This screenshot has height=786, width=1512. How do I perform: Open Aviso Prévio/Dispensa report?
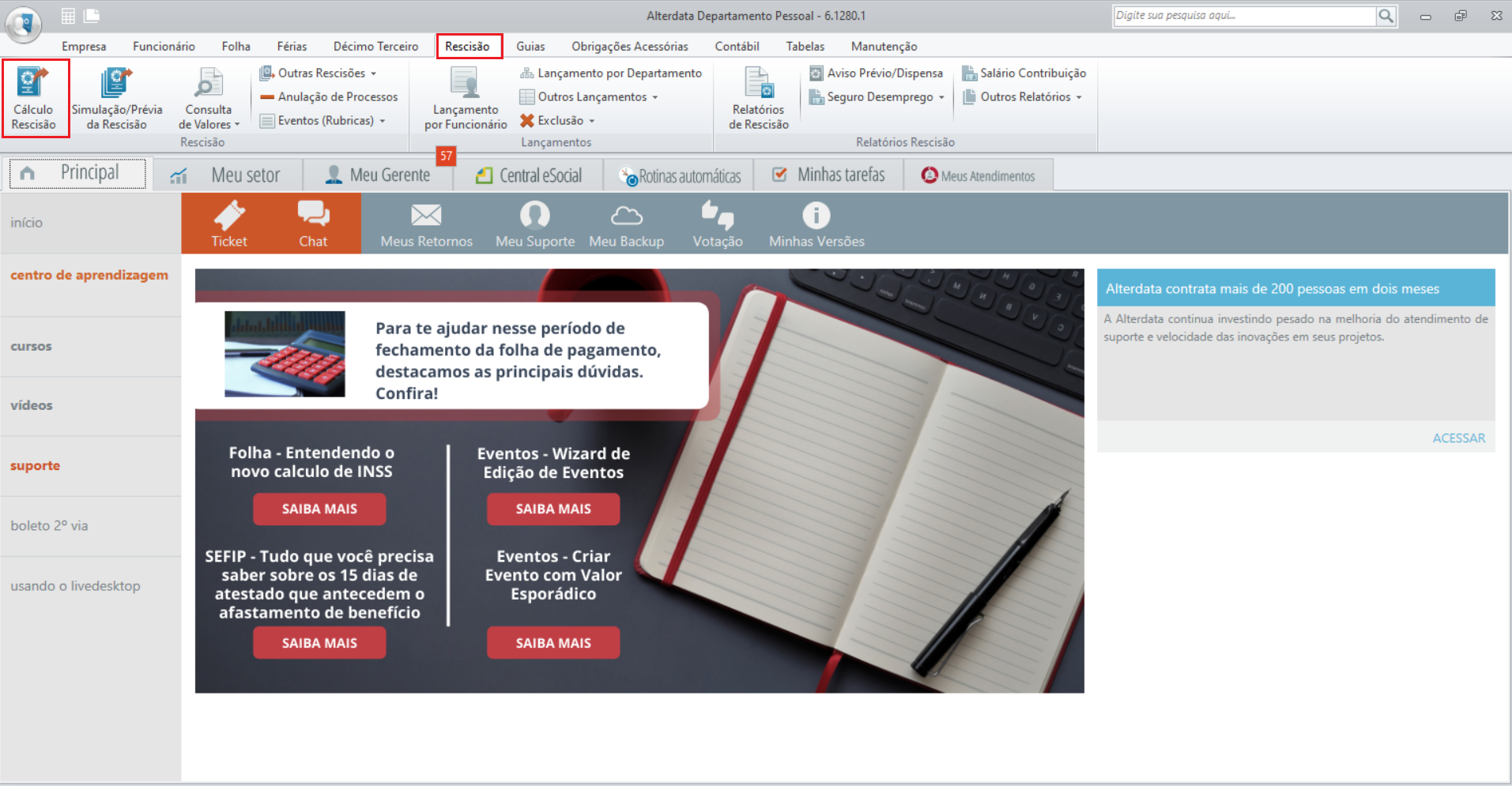[x=876, y=73]
